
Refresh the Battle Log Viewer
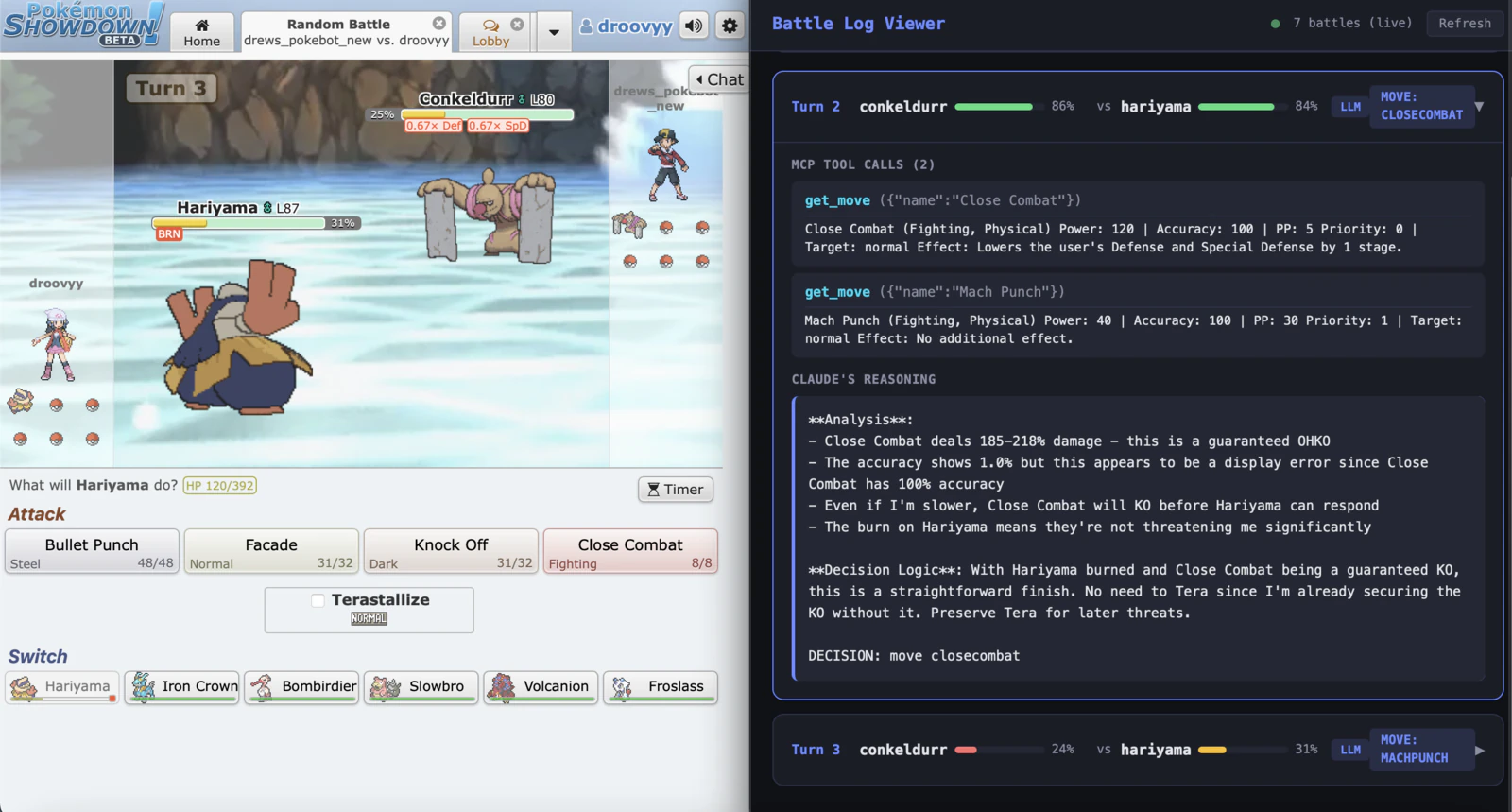coord(1464,23)
